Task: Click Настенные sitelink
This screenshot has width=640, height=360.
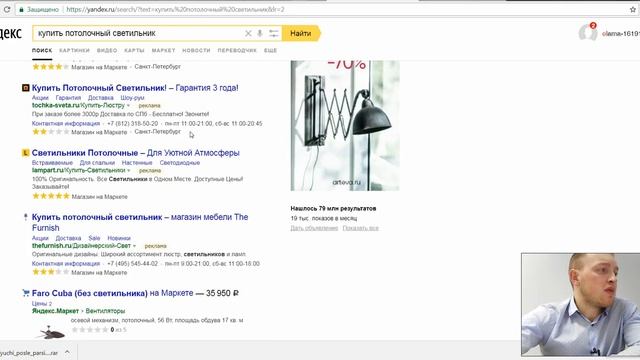Action: 137,163
